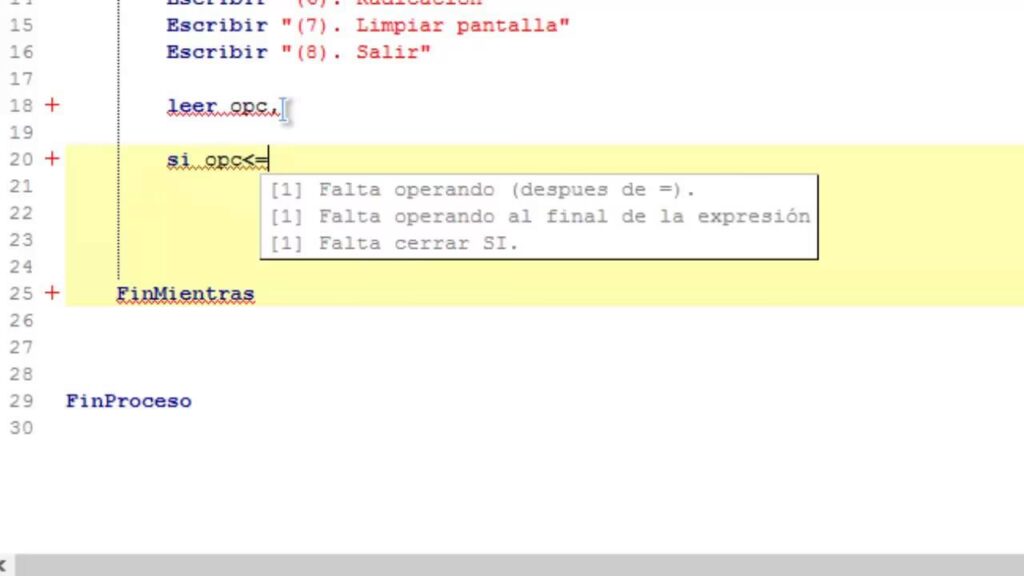Click the red error marker on line 20
The height and width of the screenshot is (576, 1024).
click(52, 159)
